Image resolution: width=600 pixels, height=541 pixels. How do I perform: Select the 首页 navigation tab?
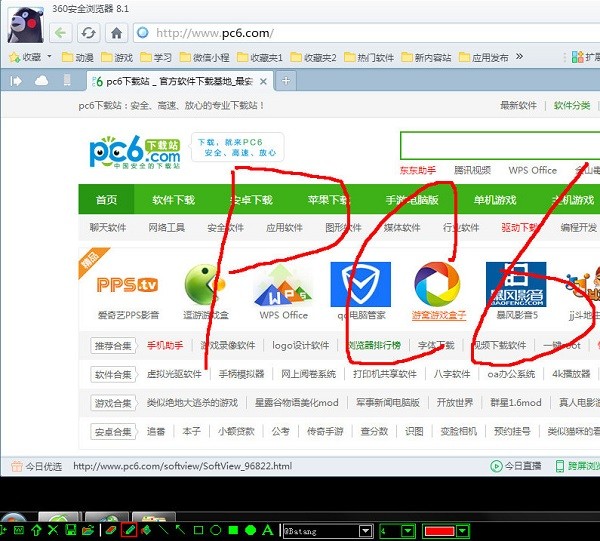coord(106,199)
